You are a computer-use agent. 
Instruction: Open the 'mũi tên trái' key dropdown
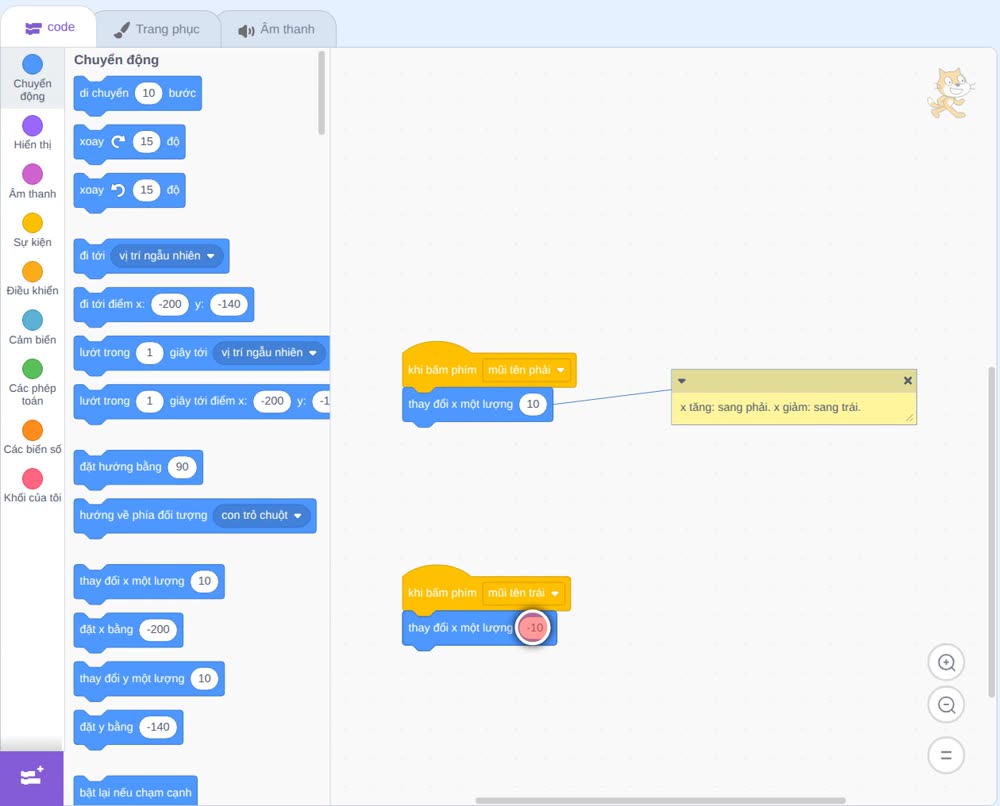pyautogui.click(x=524, y=593)
